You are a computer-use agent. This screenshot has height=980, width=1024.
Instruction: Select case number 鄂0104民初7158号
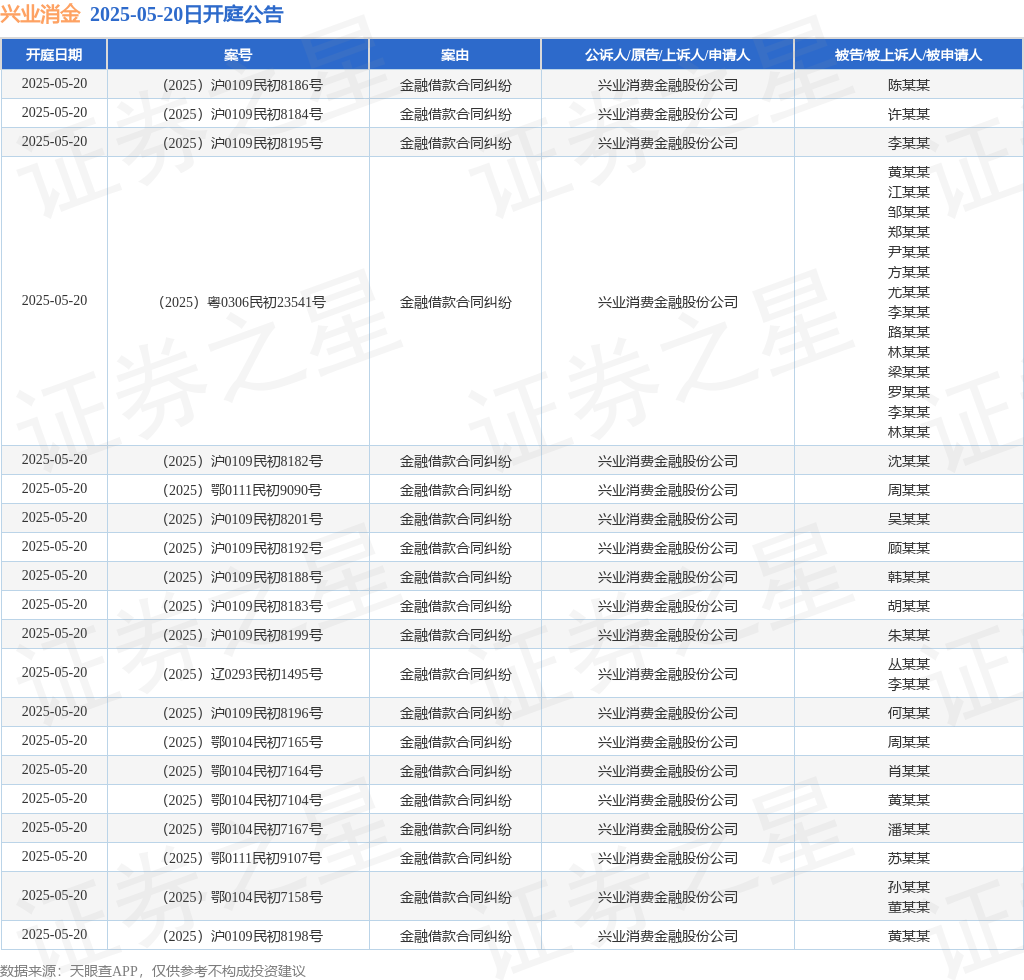(242, 897)
